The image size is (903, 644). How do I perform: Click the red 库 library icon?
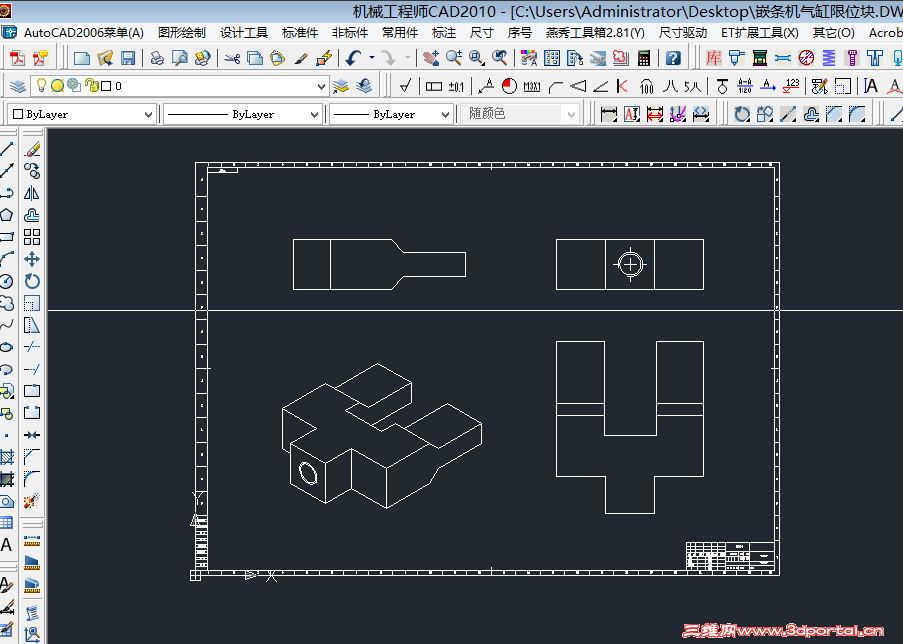point(714,58)
